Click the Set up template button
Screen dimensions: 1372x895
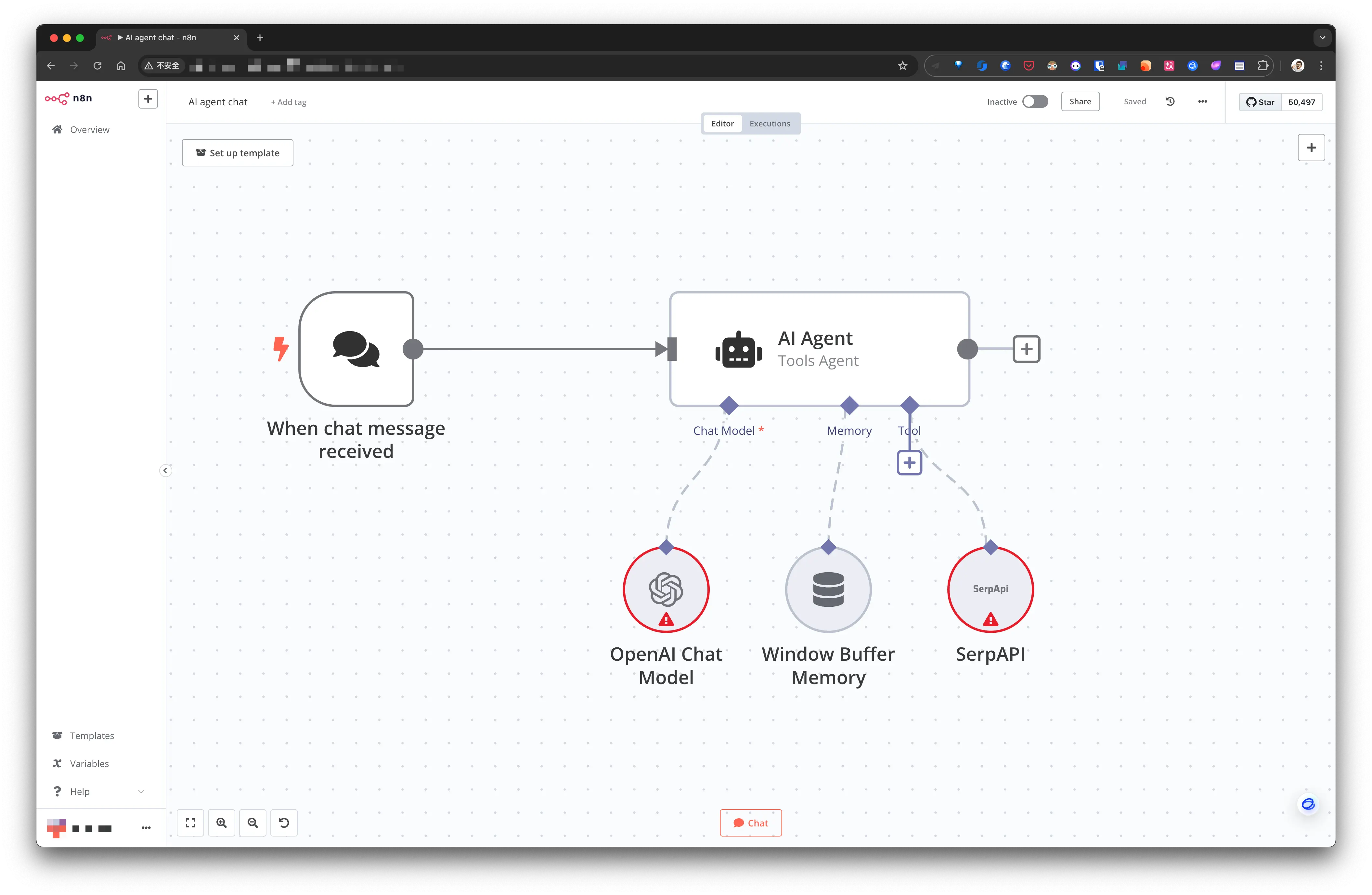238,153
